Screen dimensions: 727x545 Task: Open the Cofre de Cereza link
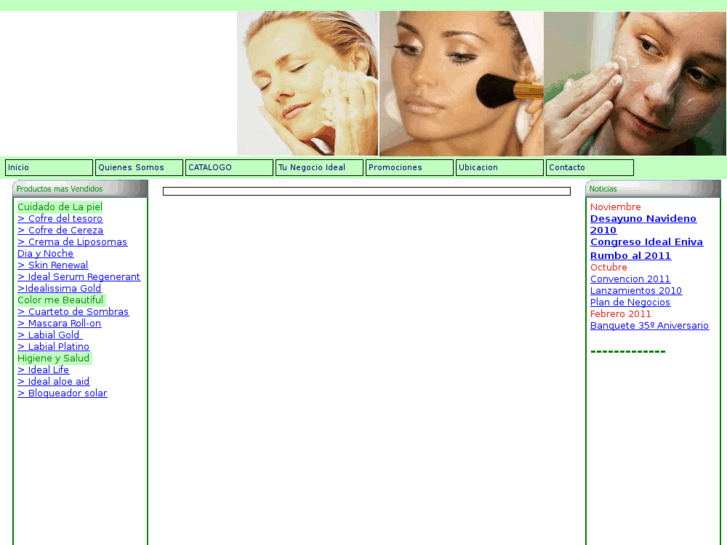(x=60, y=230)
